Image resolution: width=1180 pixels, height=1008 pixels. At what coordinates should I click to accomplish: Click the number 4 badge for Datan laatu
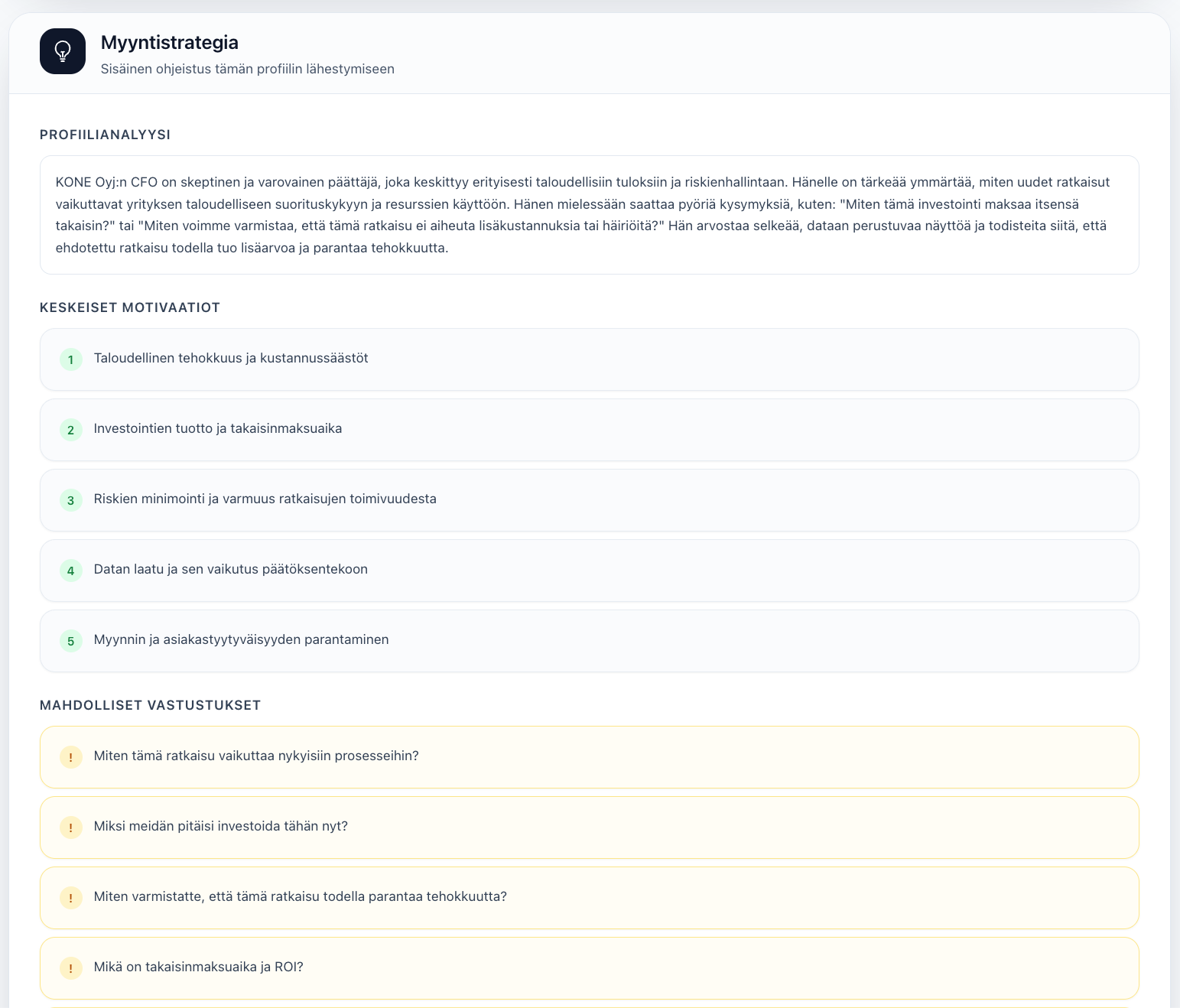[71, 571]
